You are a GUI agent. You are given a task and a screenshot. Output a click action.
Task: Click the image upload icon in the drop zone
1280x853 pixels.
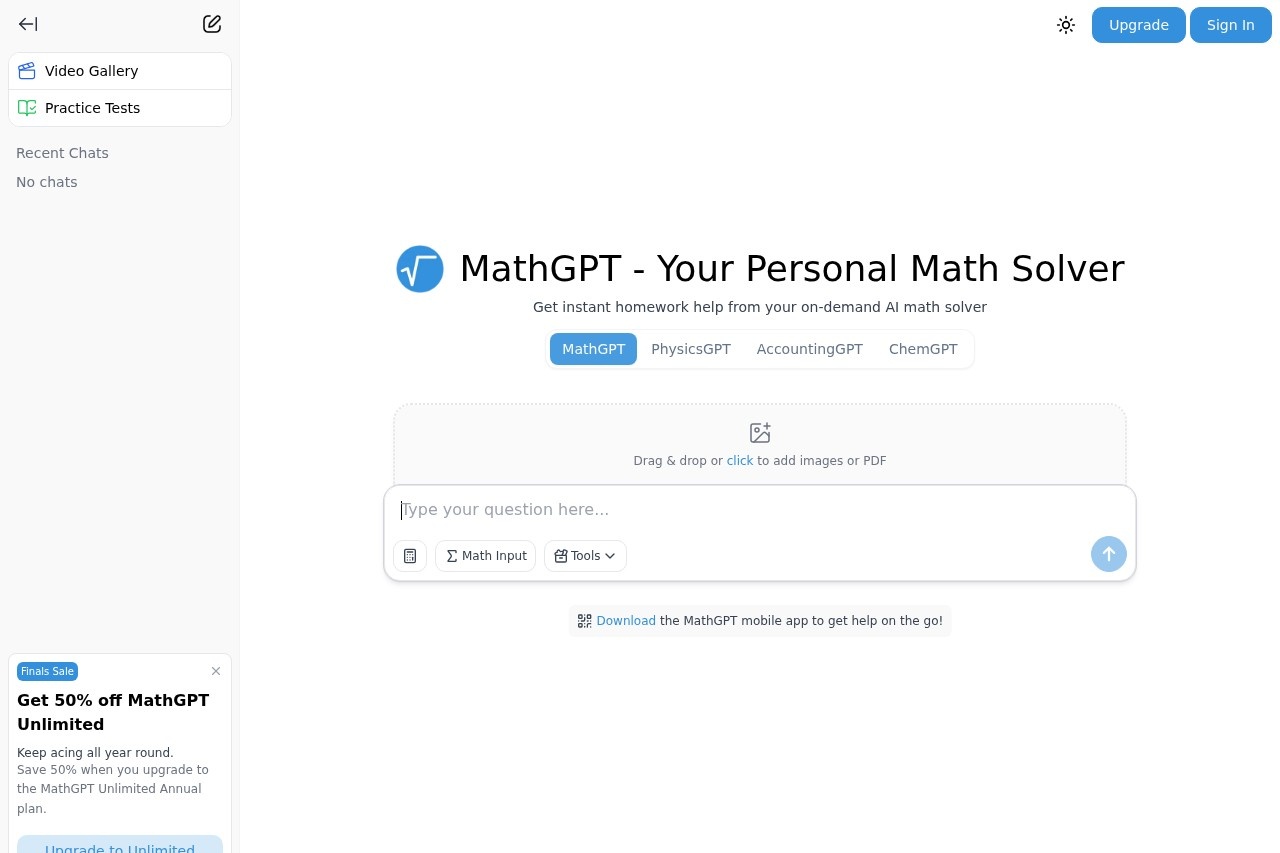point(759,432)
